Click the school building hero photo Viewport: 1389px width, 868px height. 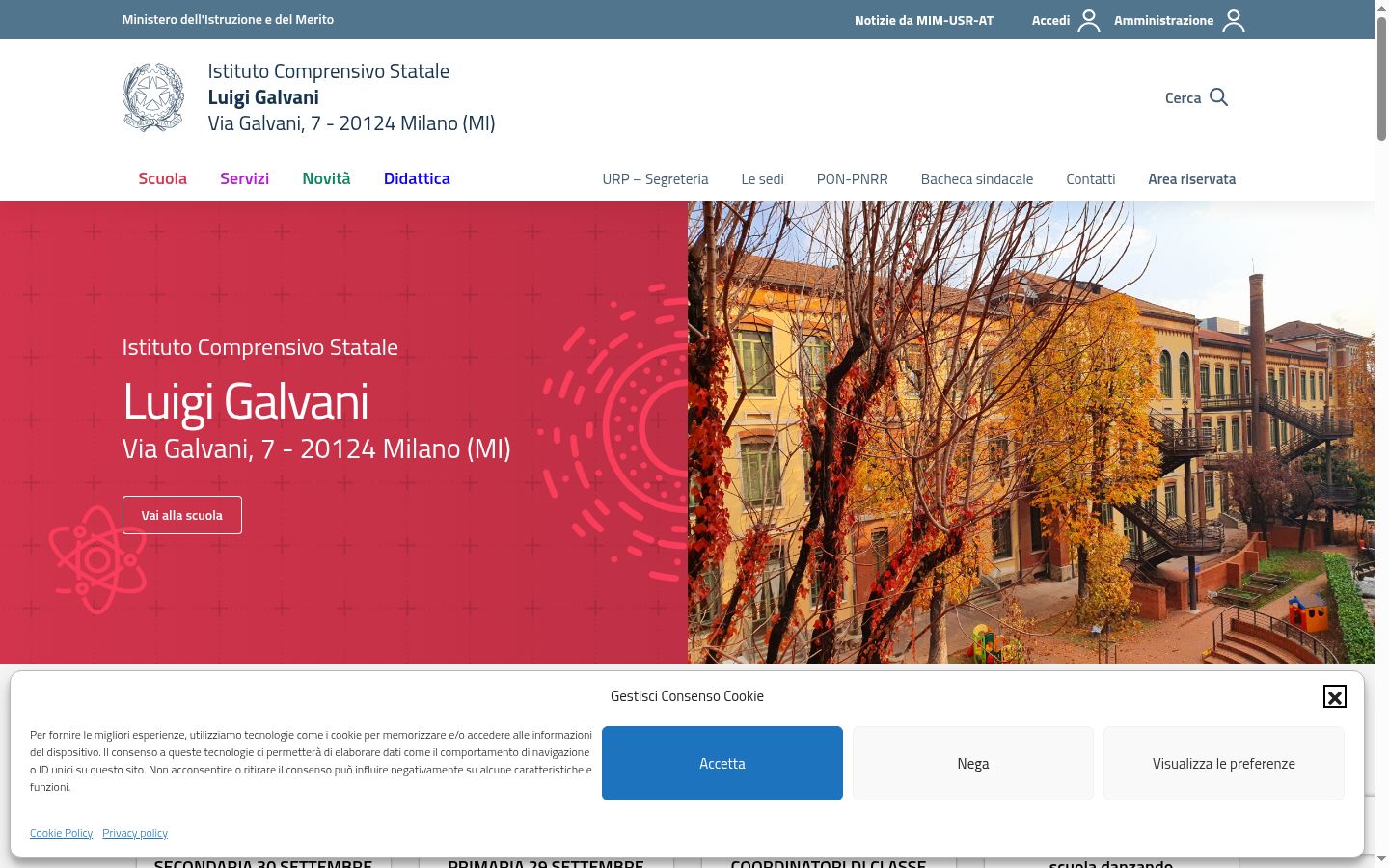[1030, 432]
